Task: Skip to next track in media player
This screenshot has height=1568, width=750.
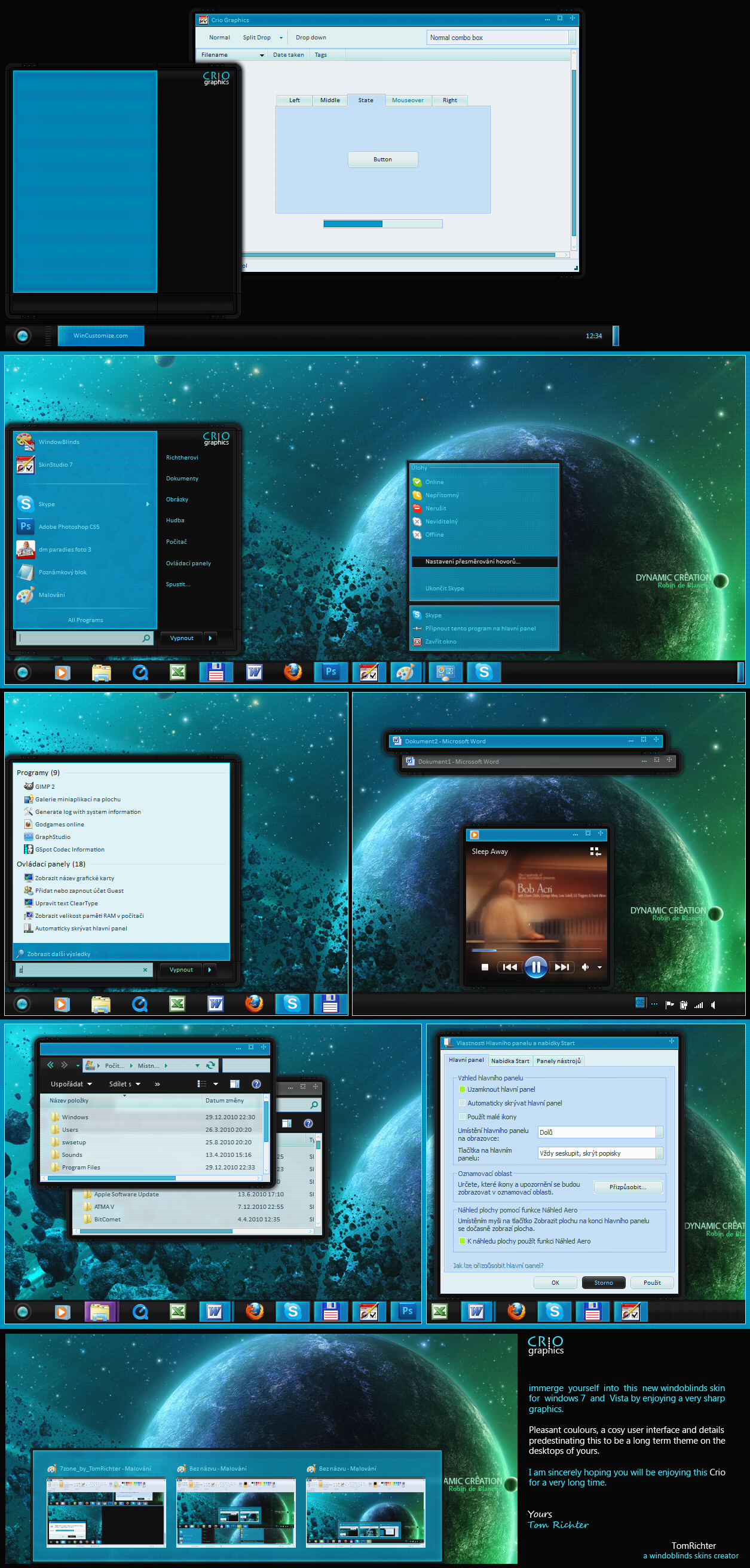Action: pyautogui.click(x=562, y=967)
